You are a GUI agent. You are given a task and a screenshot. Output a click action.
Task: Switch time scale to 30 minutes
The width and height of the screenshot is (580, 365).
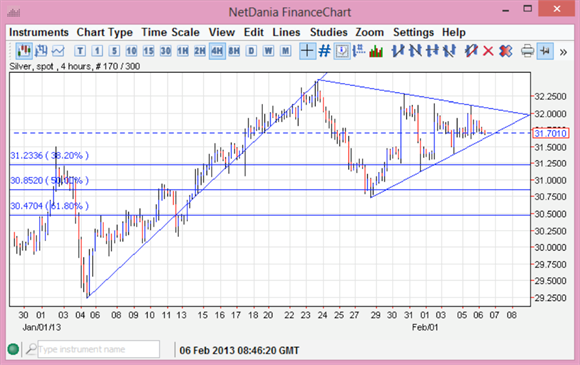[x=165, y=51]
